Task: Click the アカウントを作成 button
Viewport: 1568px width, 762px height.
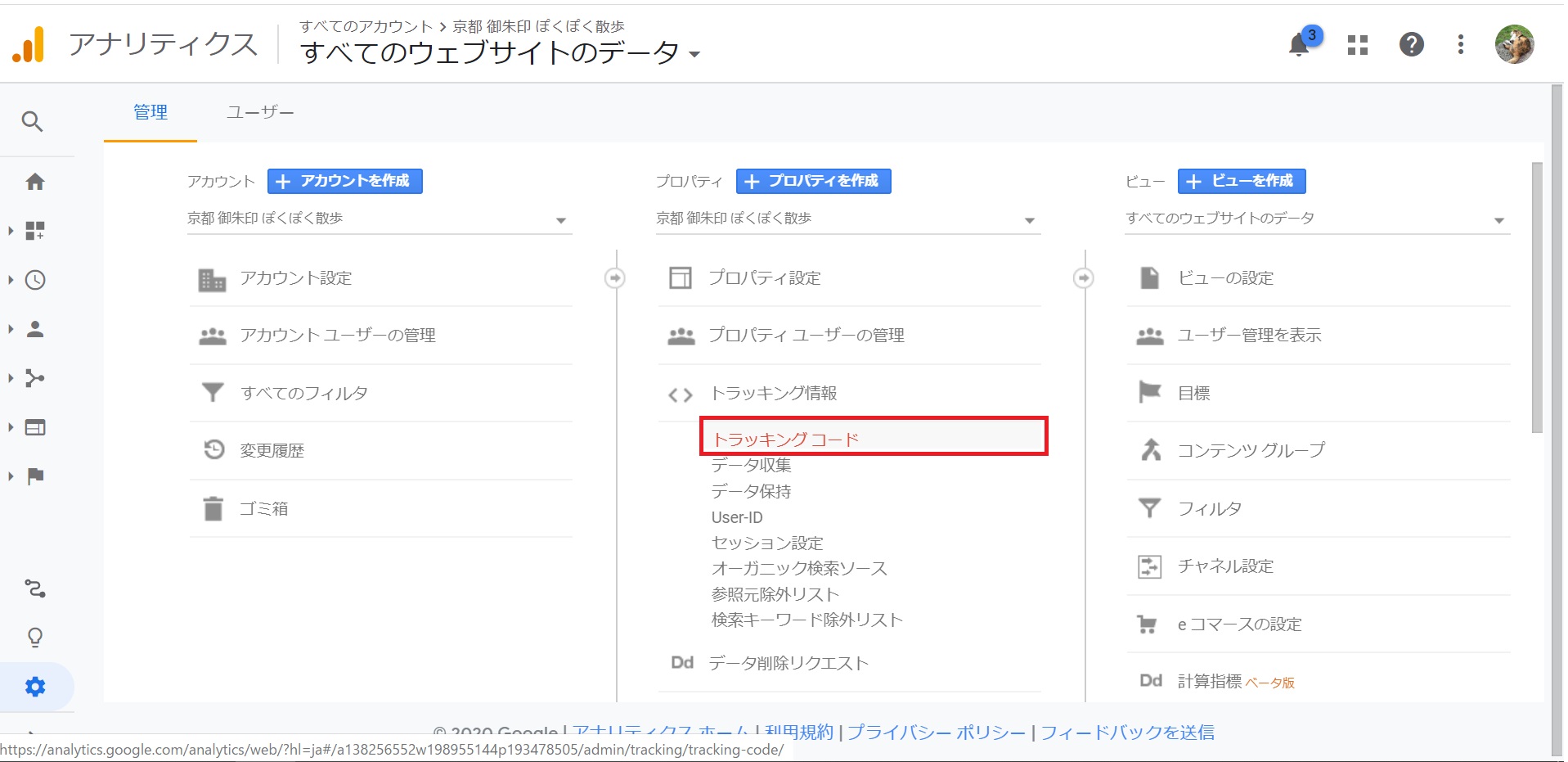Action: tap(345, 181)
